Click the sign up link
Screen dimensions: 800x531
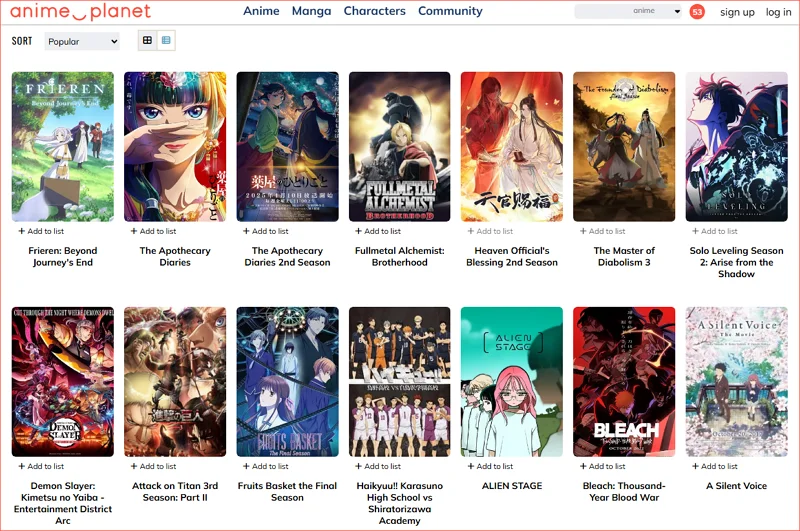737,12
